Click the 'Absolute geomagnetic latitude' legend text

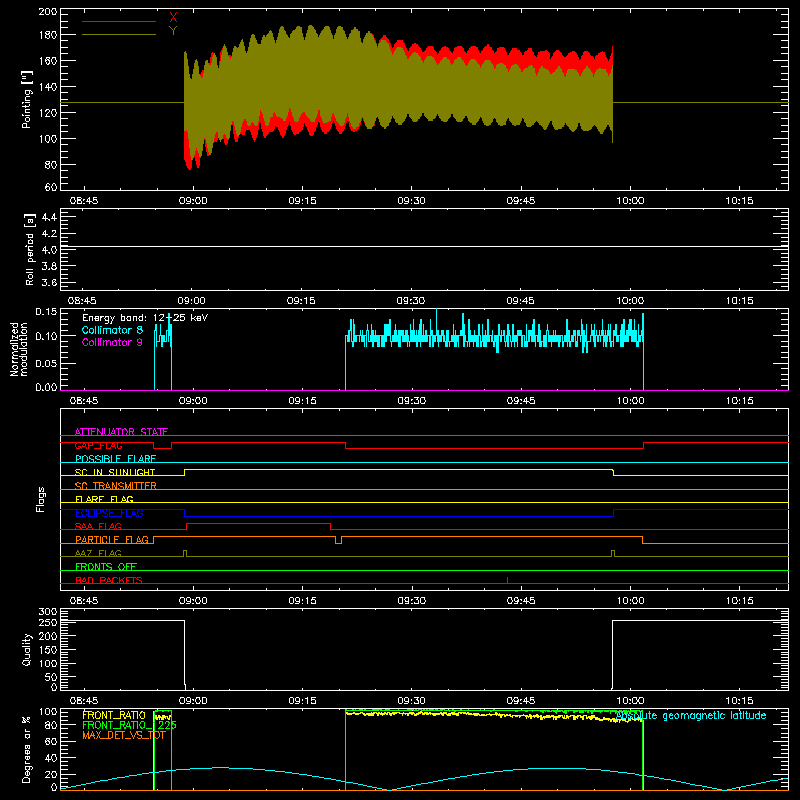pos(691,716)
